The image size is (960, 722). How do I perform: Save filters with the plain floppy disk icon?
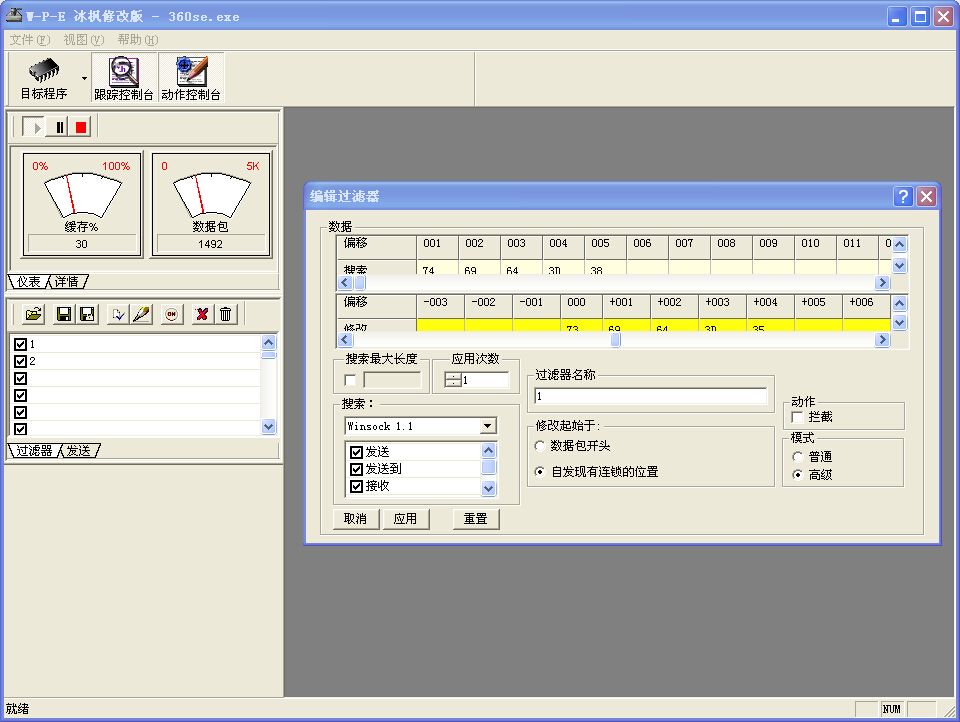pos(63,314)
